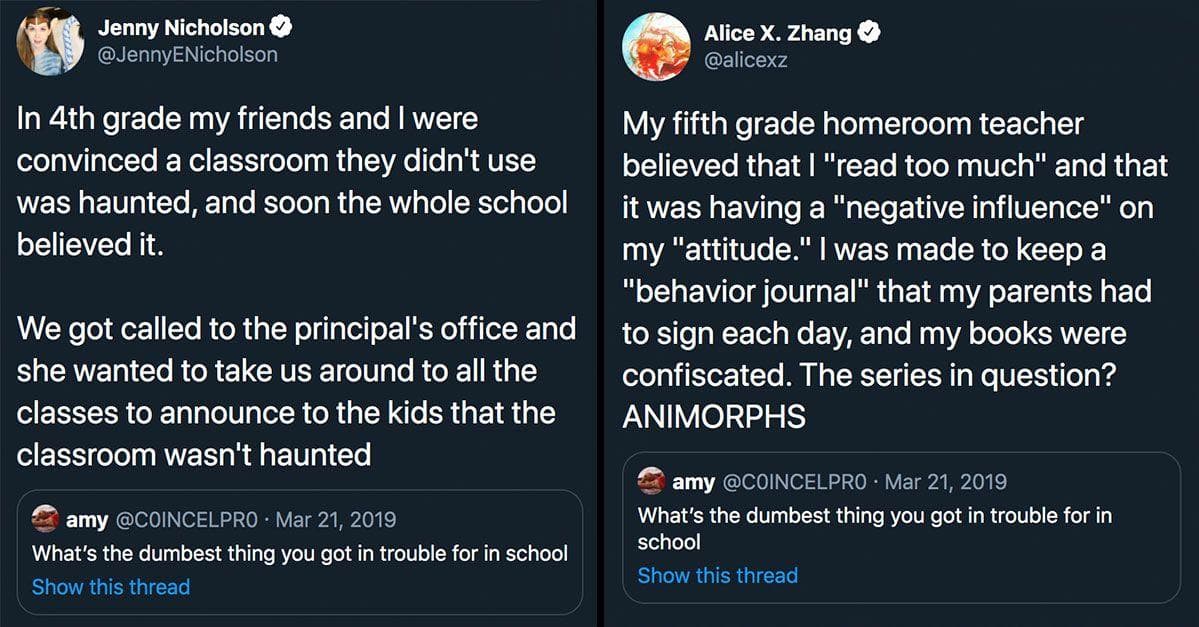
Task: Click amy's avatar in Alice Zhang's quoted tweet
Action: click(652, 482)
